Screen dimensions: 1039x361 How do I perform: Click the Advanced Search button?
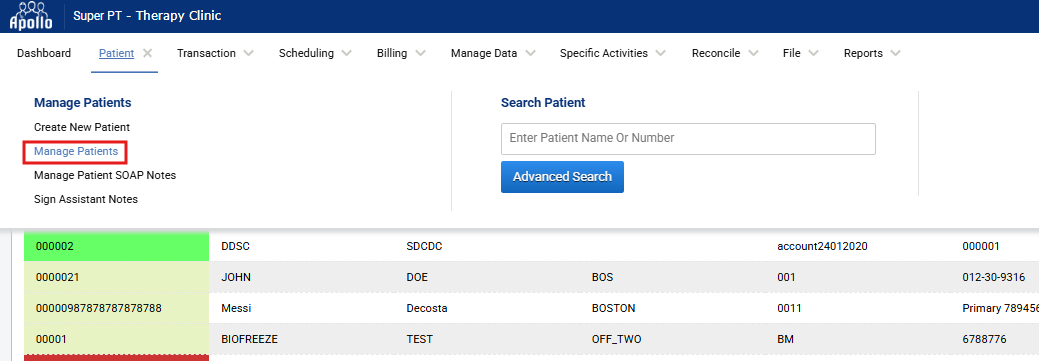point(562,177)
